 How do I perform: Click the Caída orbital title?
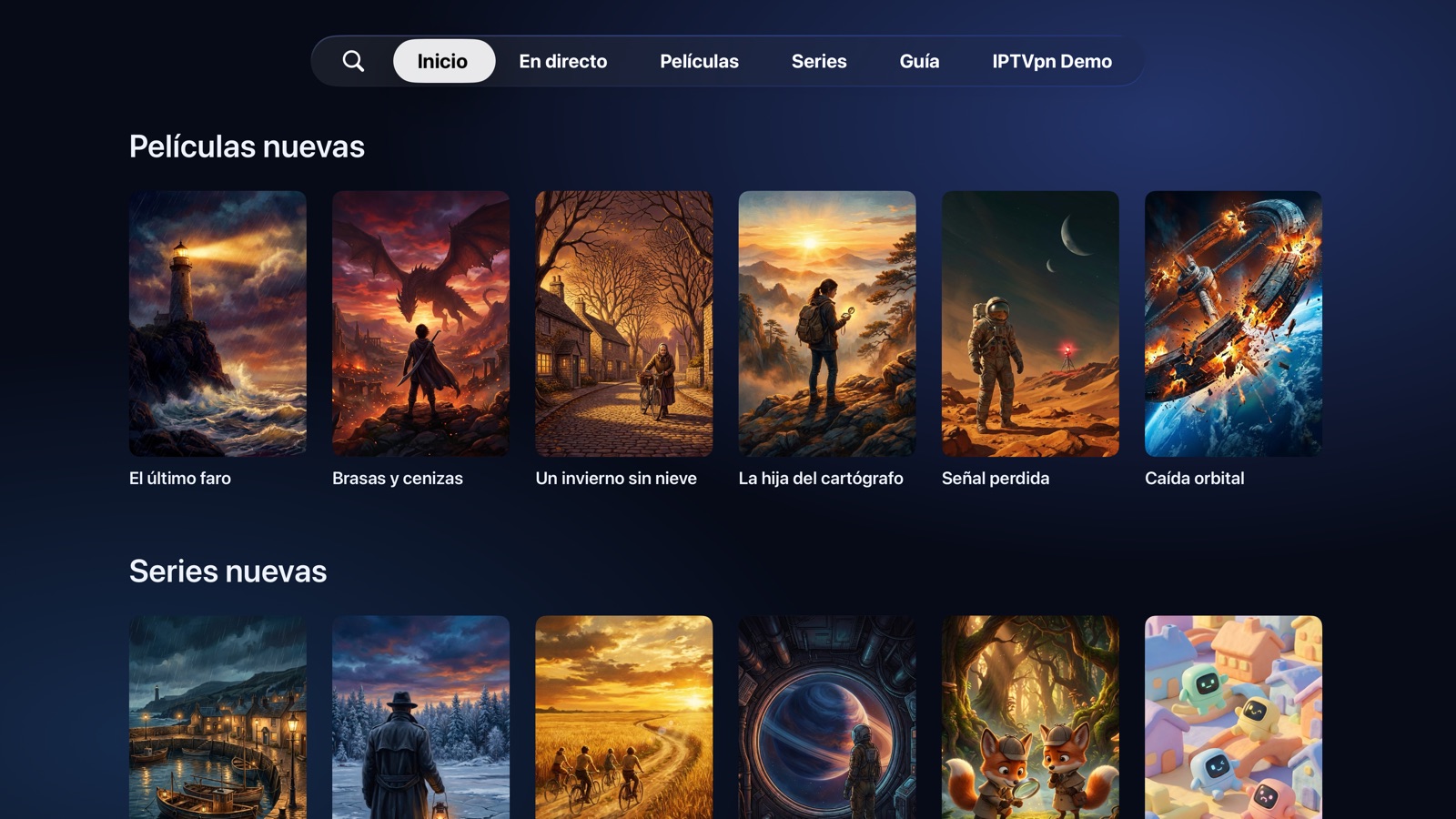click(1195, 478)
